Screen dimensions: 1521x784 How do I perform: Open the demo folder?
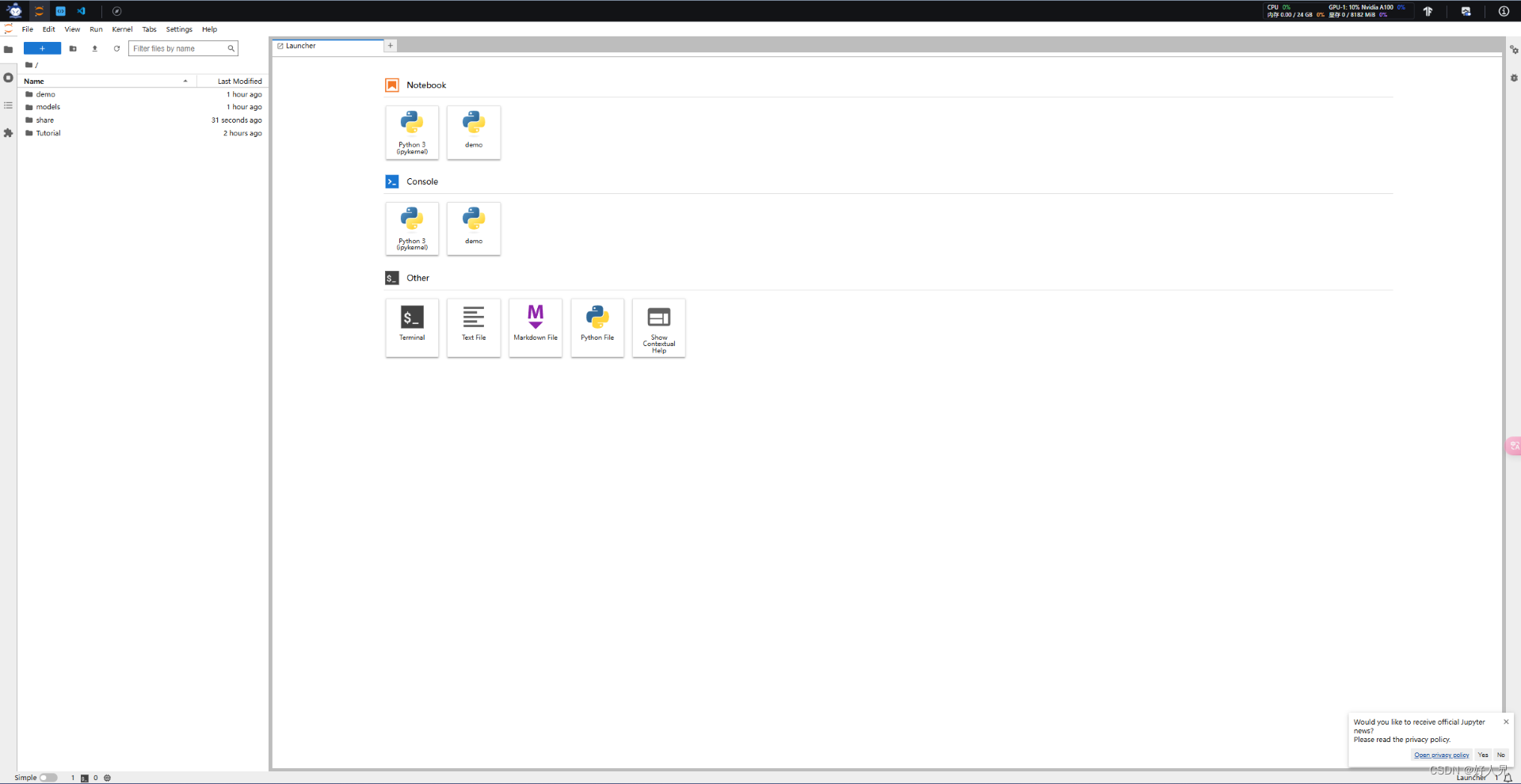pyautogui.click(x=143, y=94)
